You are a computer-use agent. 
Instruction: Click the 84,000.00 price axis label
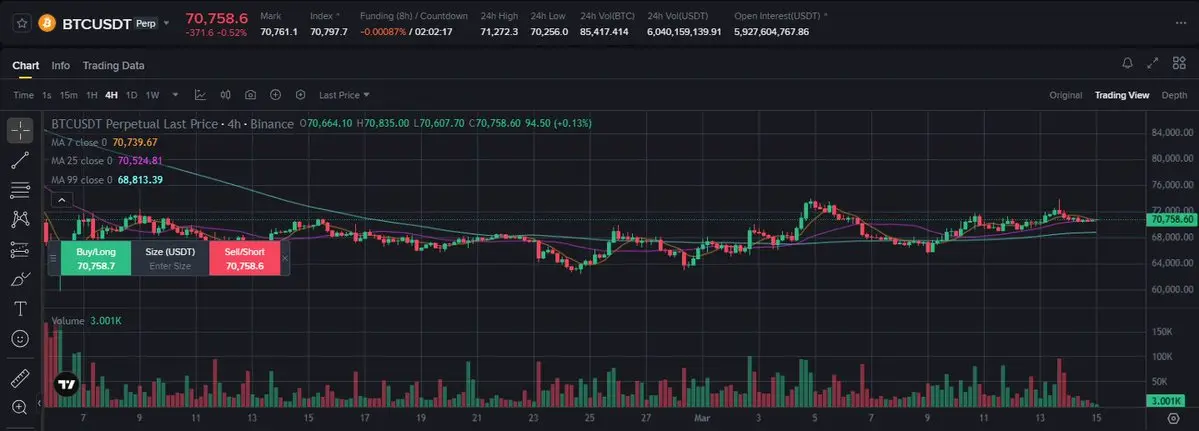(x=1172, y=133)
